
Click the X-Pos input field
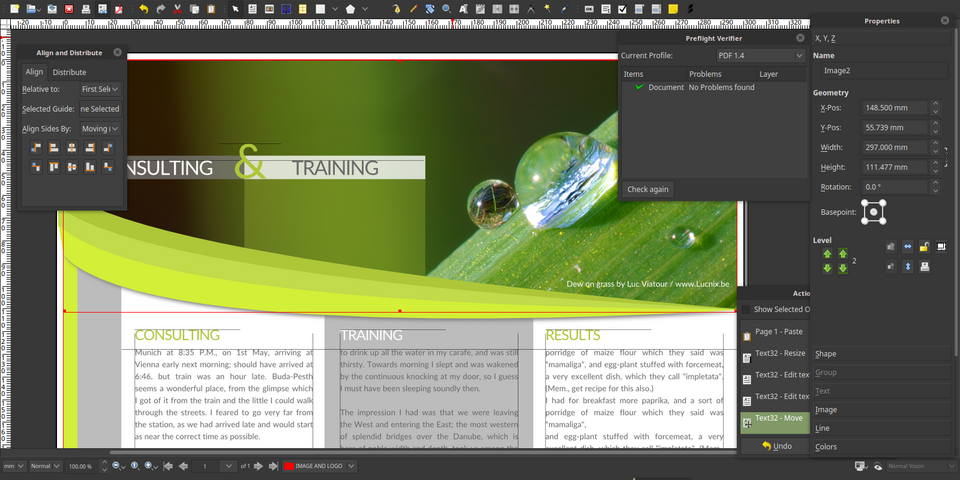(x=895, y=107)
